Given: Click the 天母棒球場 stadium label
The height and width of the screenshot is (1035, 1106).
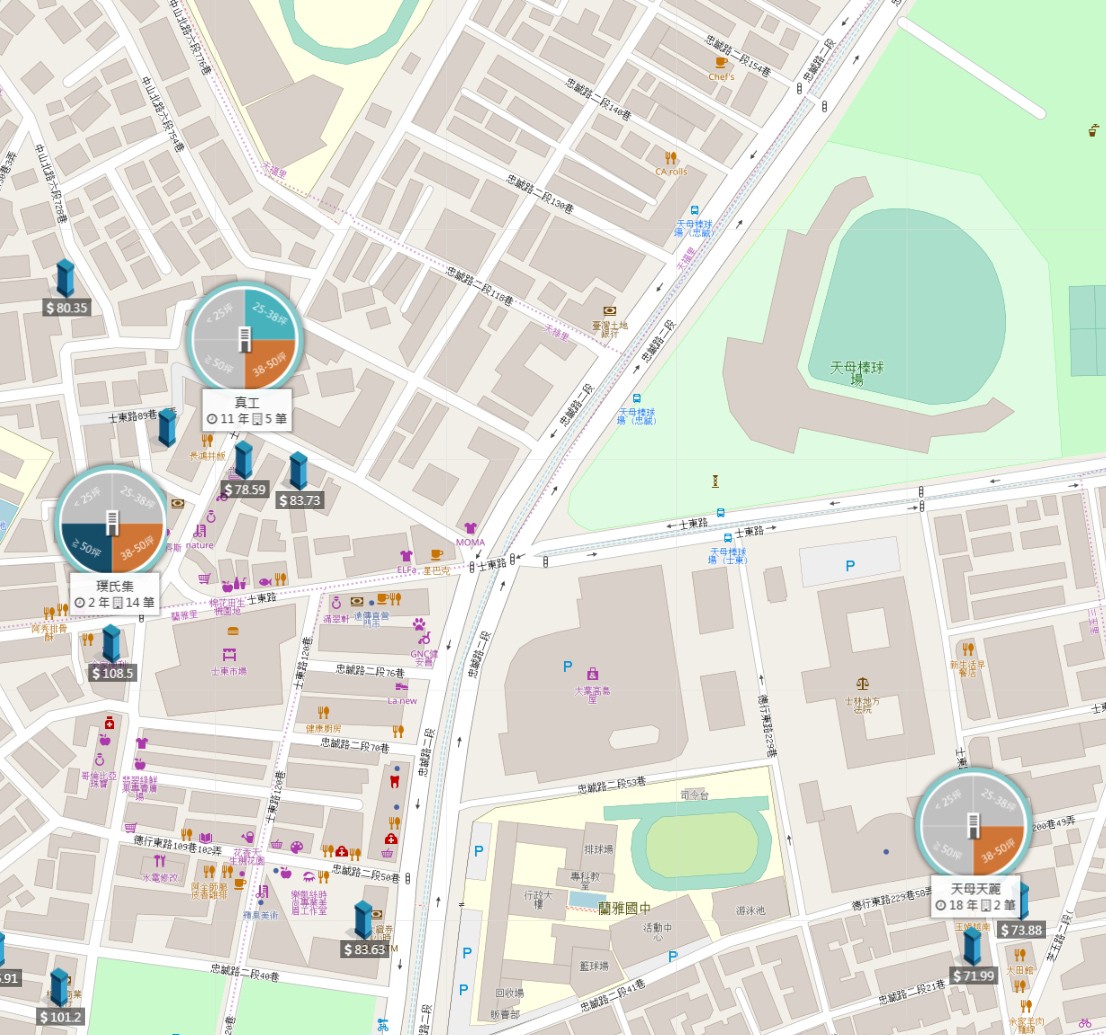Looking at the screenshot, I should [856, 372].
